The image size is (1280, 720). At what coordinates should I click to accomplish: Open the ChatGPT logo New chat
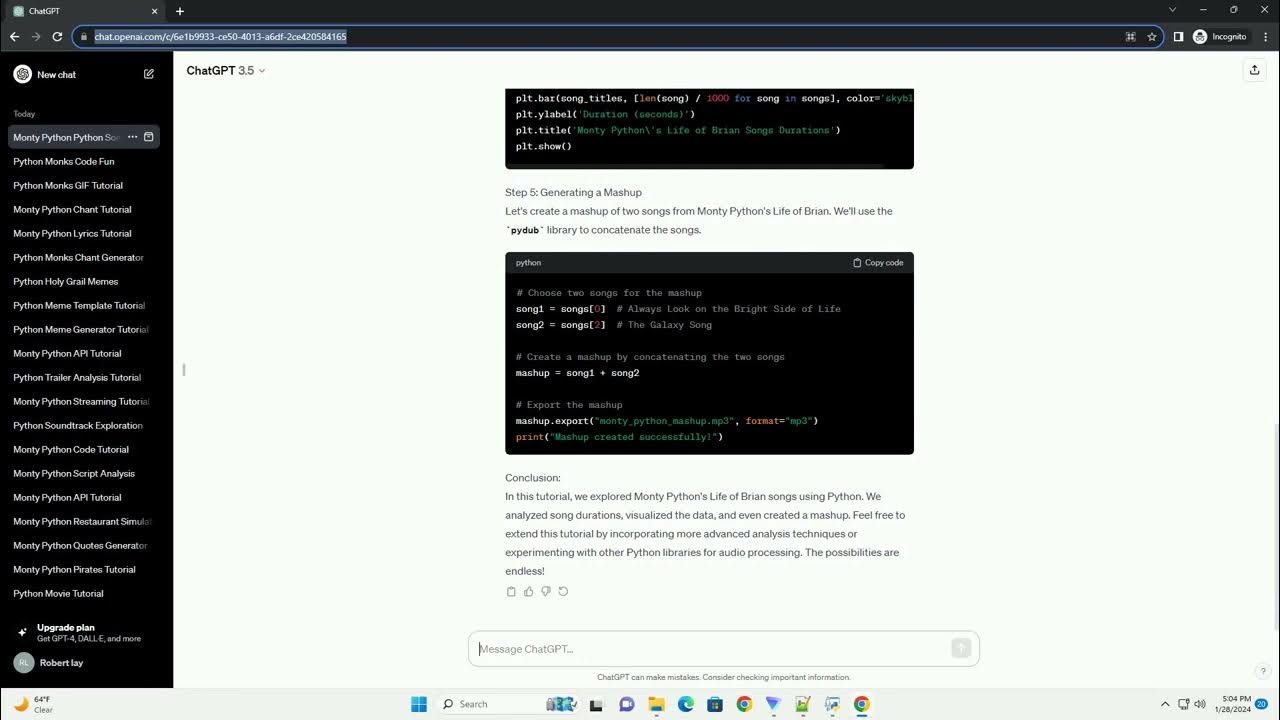click(23, 74)
